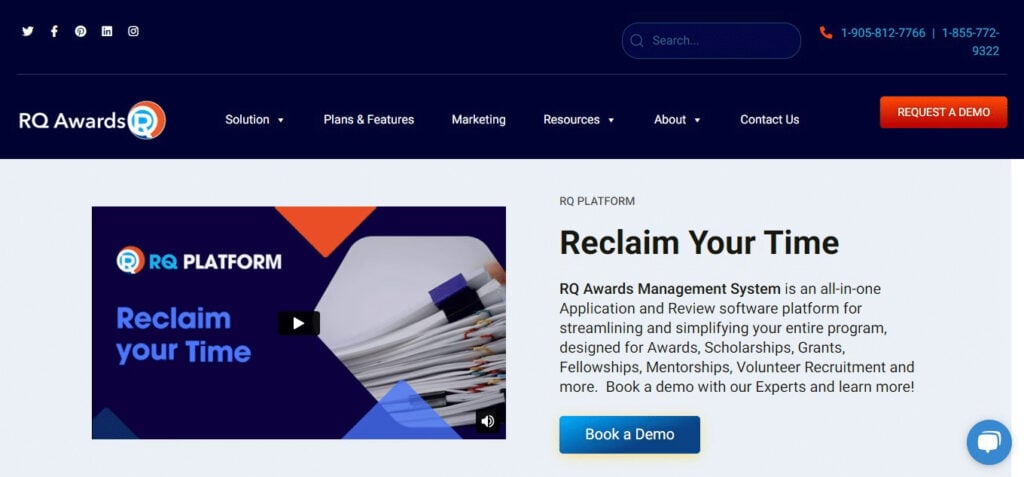Click the magnifier icon in search box
Viewport: 1024px width, 477px height.
tap(637, 41)
